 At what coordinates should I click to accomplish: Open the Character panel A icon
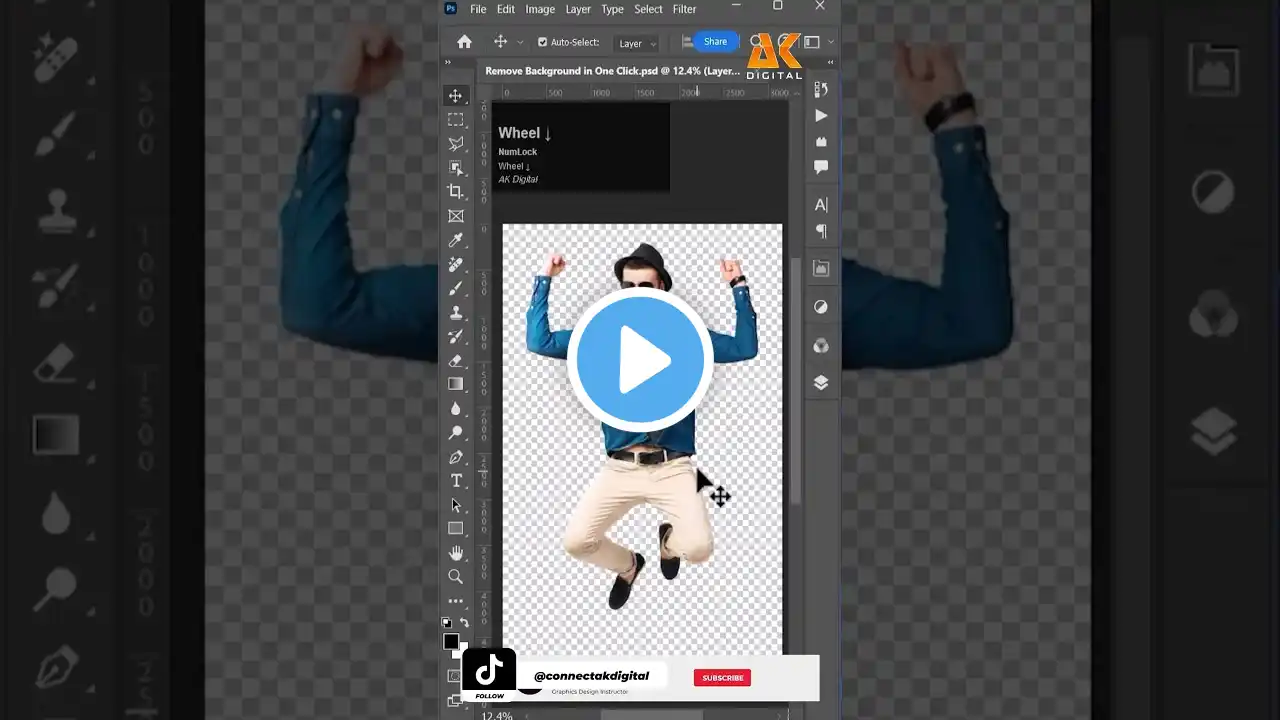(821, 205)
